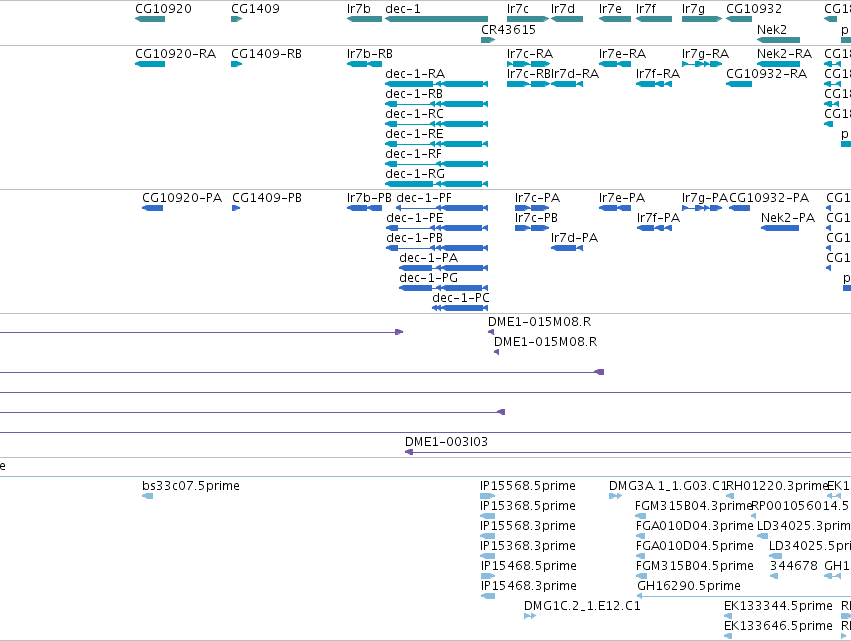
Task: Click the dec-1-RE transcript label
Action: pyautogui.click(x=414, y=134)
